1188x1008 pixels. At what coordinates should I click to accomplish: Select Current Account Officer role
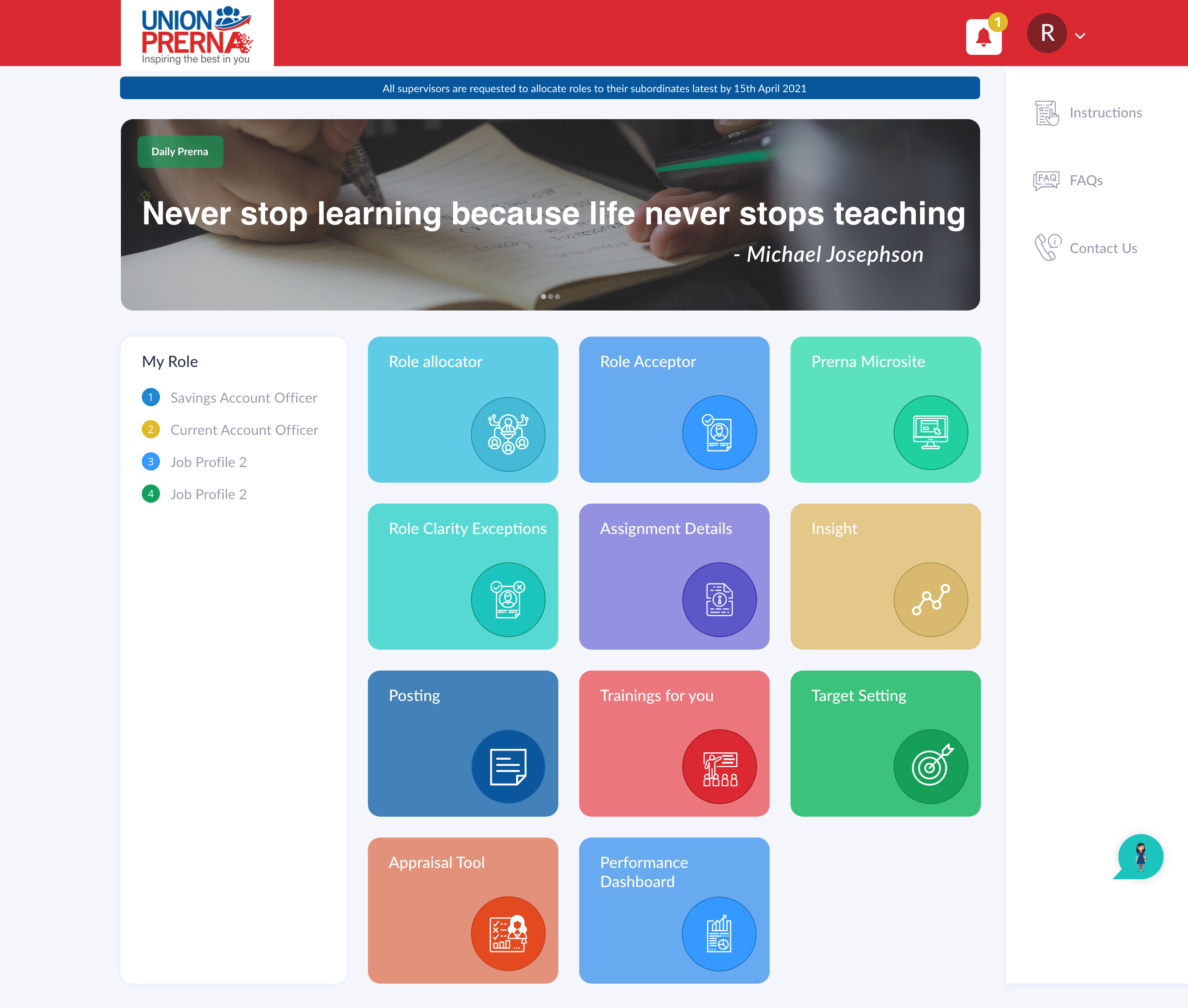pos(244,430)
